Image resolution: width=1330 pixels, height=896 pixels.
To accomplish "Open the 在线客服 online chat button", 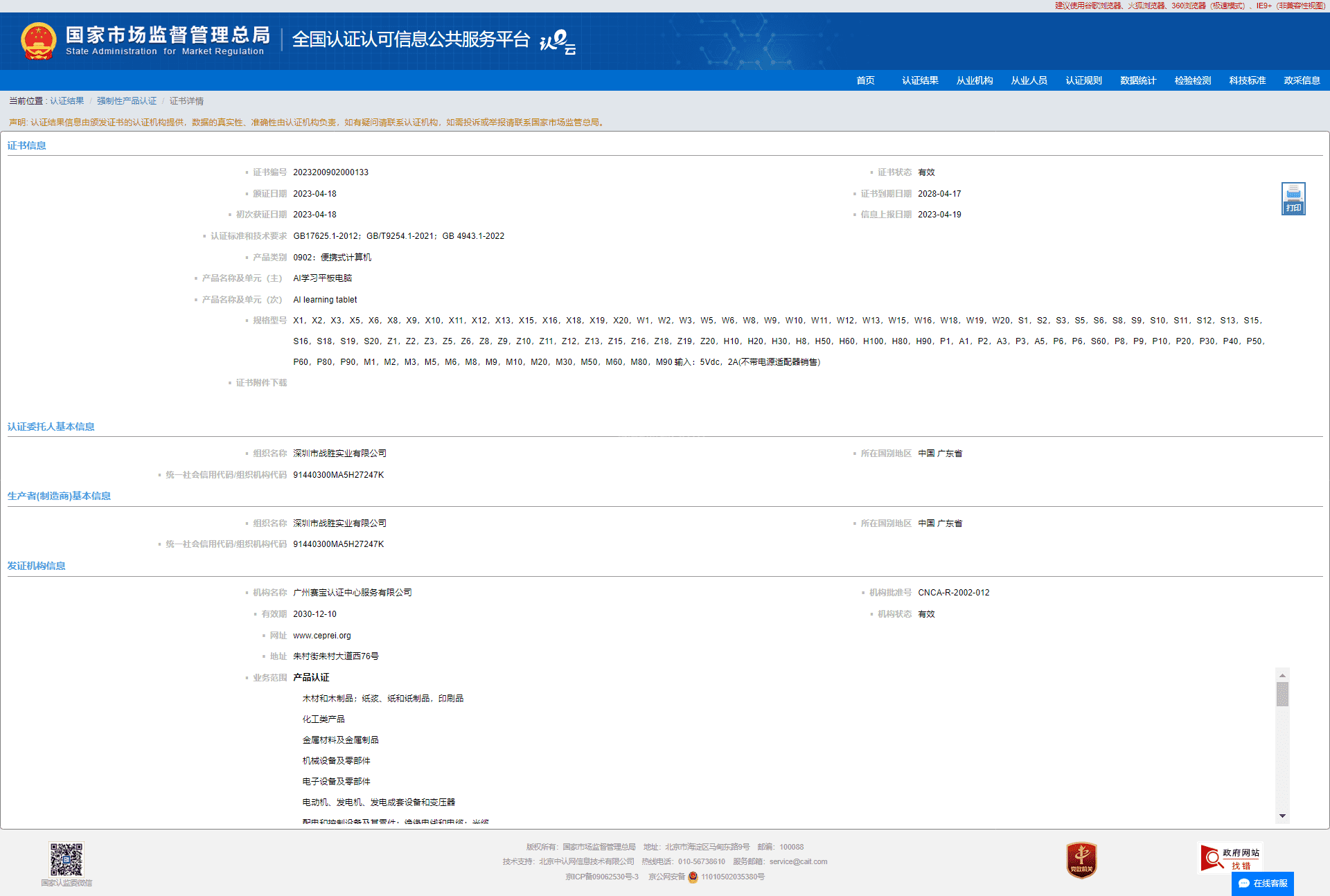I will [1263, 884].
